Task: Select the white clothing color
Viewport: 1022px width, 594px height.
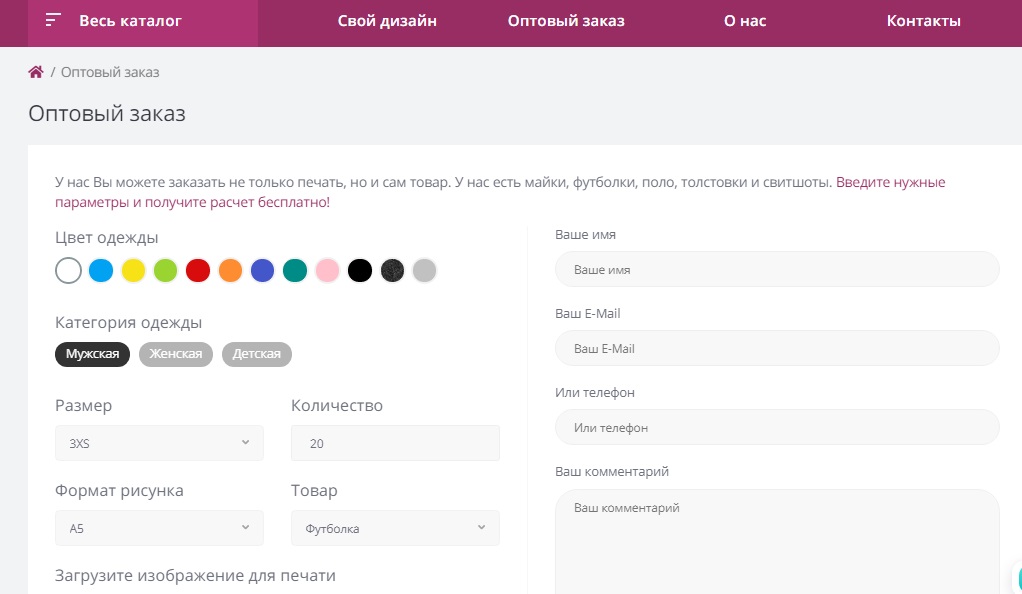Action: click(x=68, y=270)
